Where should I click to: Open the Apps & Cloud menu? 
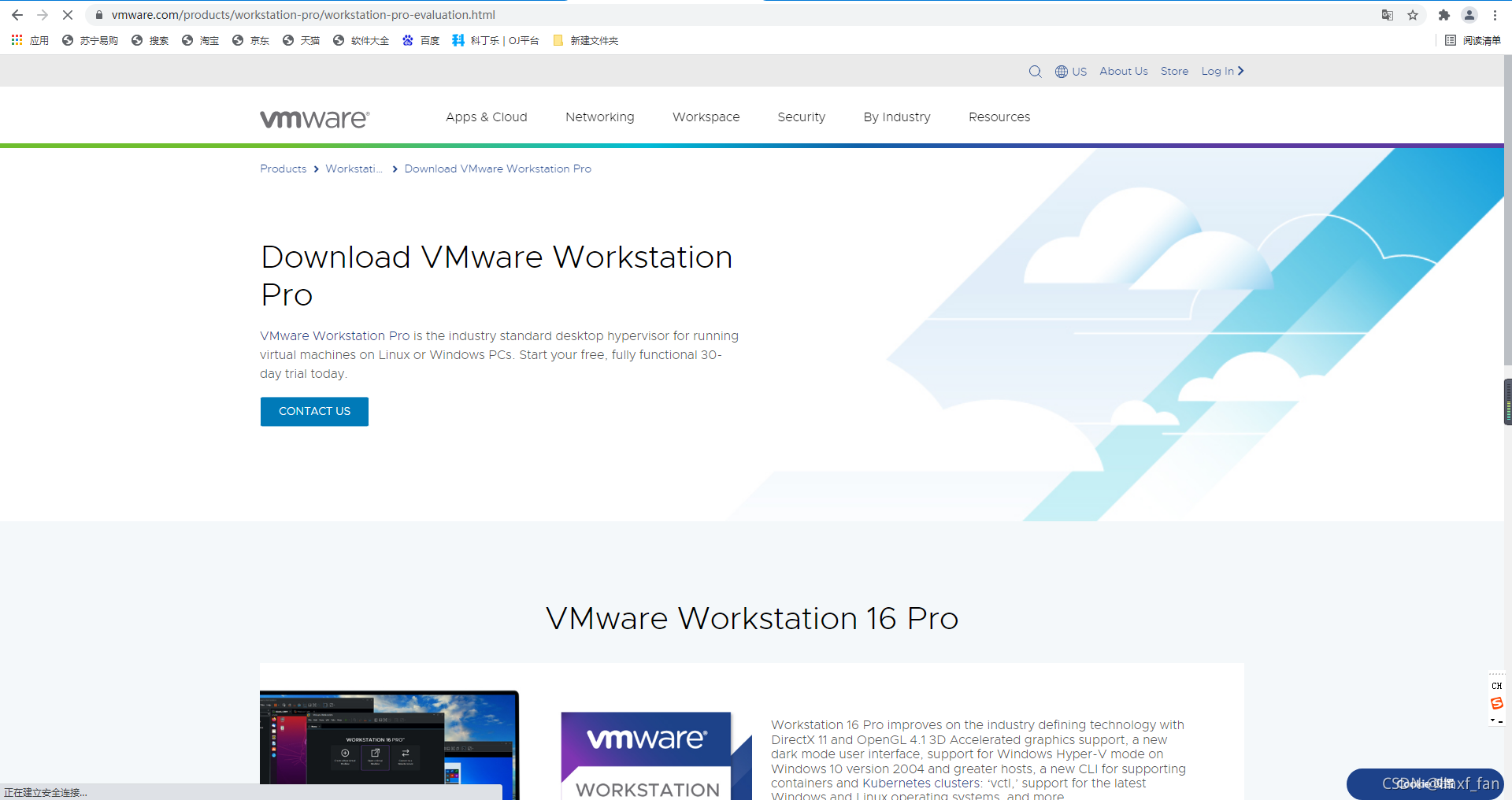[487, 117]
